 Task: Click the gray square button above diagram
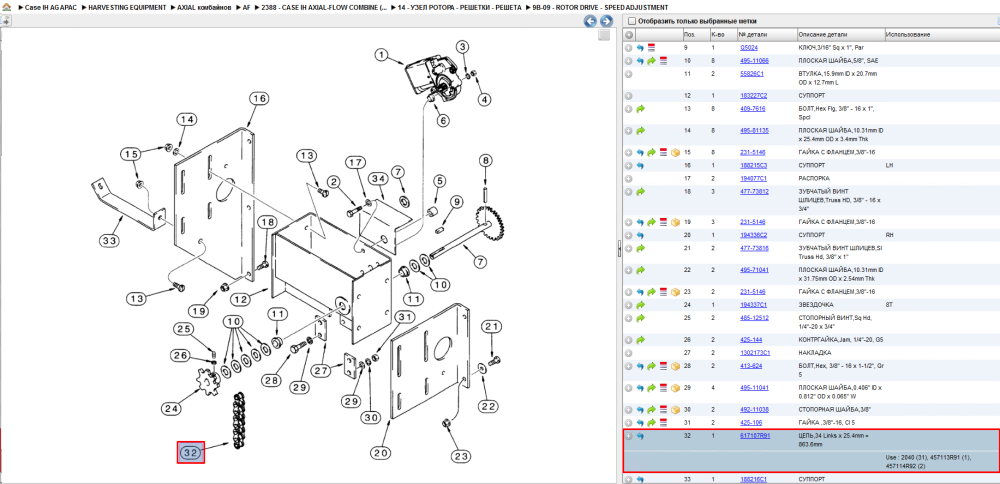(x=603, y=35)
